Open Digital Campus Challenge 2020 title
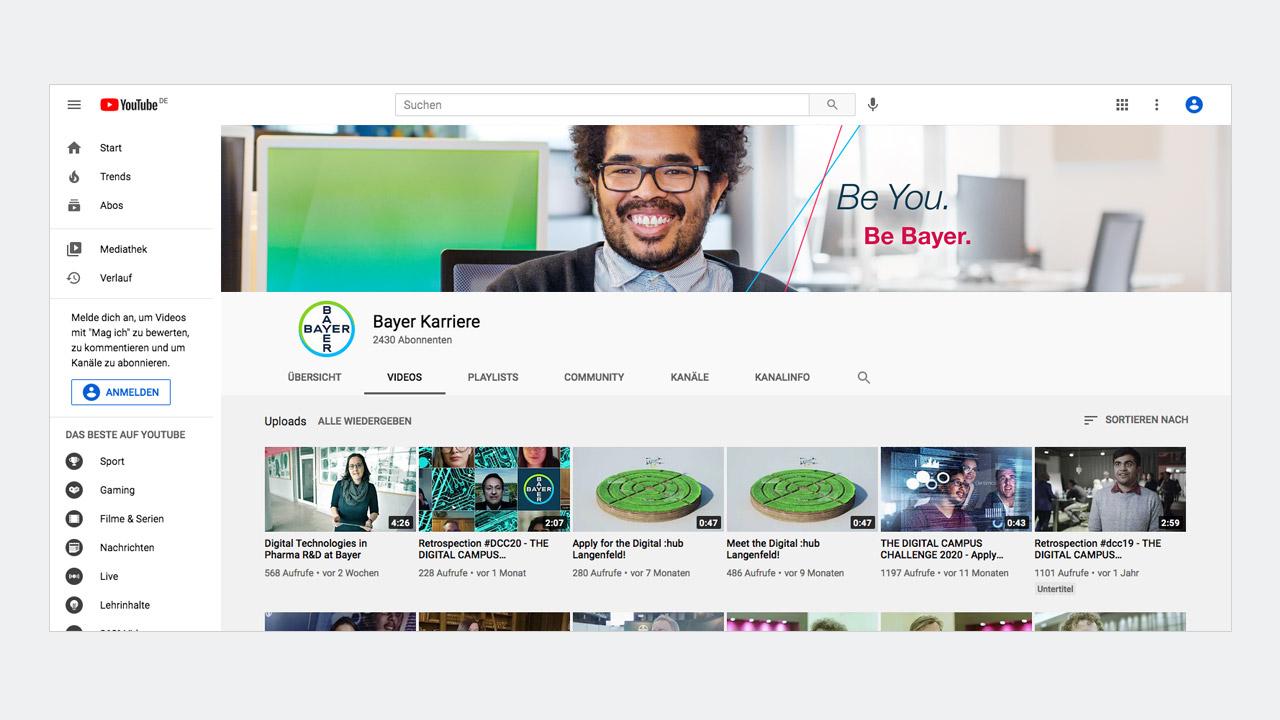1280x720 pixels. [x=942, y=549]
